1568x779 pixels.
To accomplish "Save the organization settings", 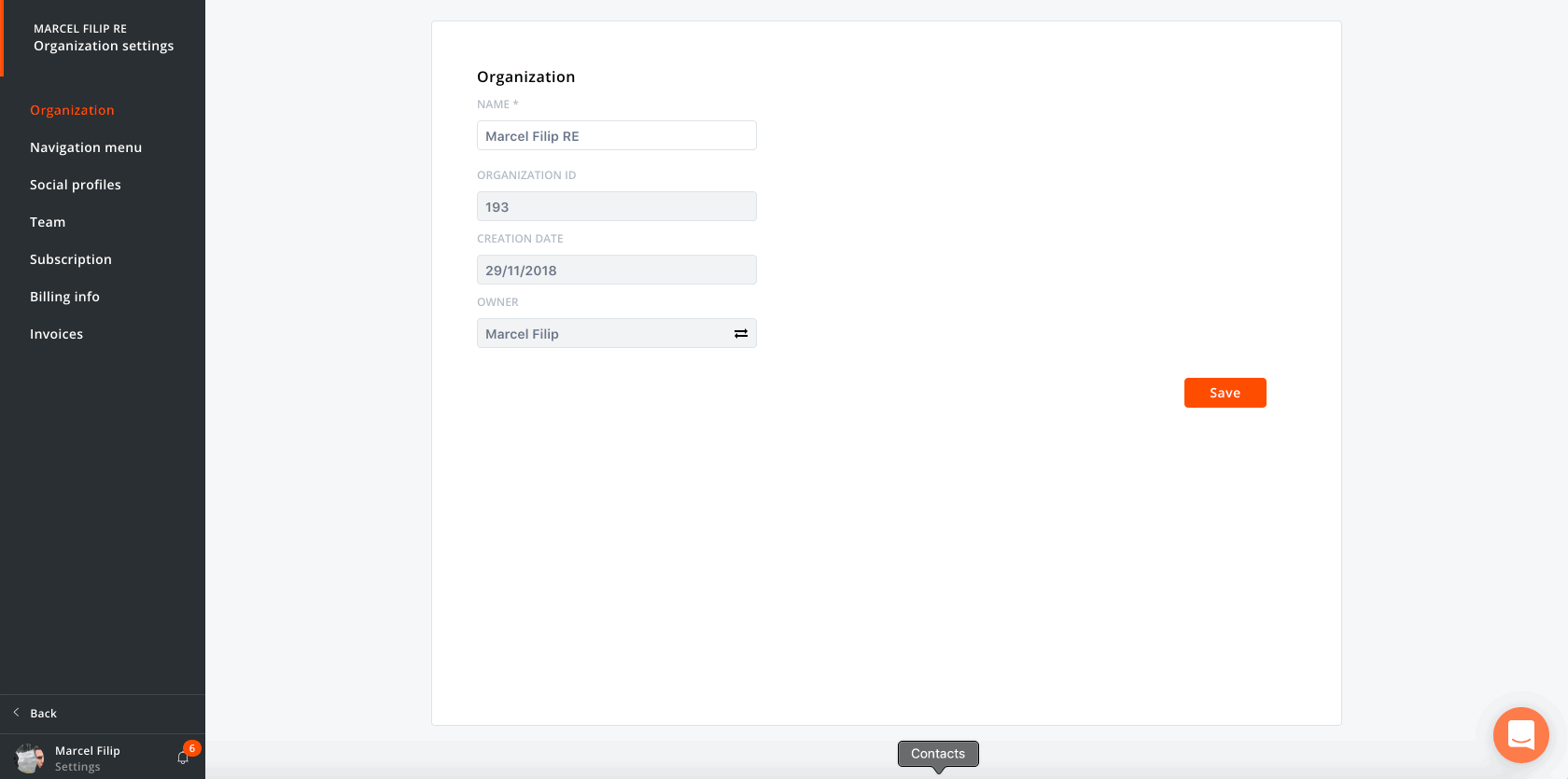I will [x=1225, y=393].
